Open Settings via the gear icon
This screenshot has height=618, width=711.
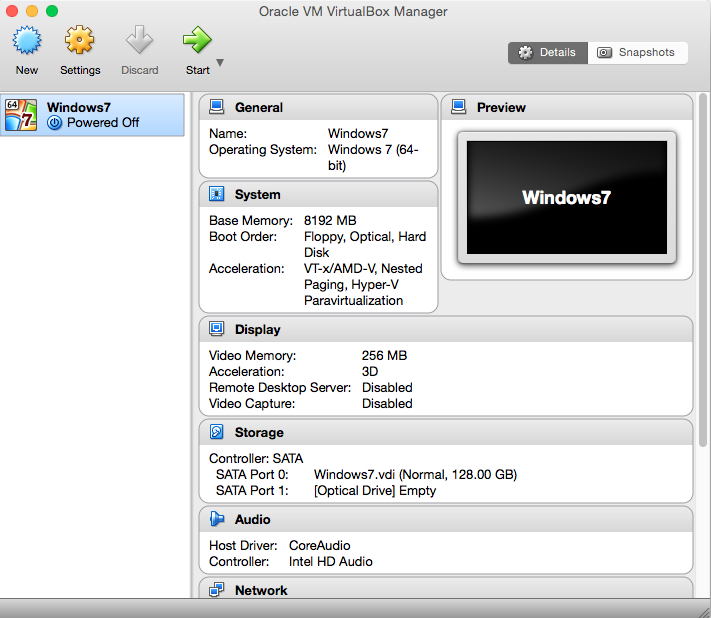coord(79,40)
